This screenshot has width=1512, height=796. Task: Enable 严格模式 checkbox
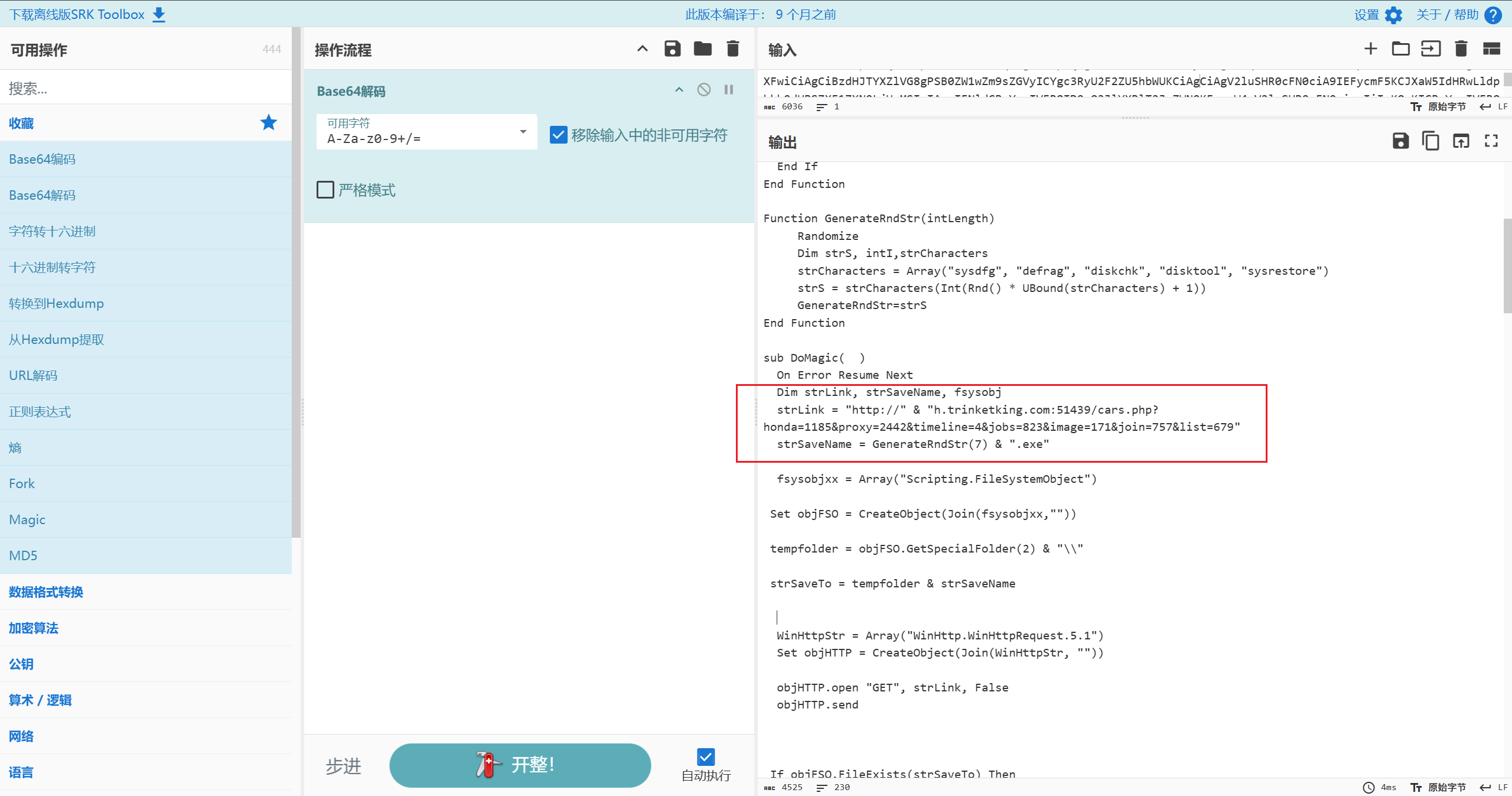(x=325, y=190)
